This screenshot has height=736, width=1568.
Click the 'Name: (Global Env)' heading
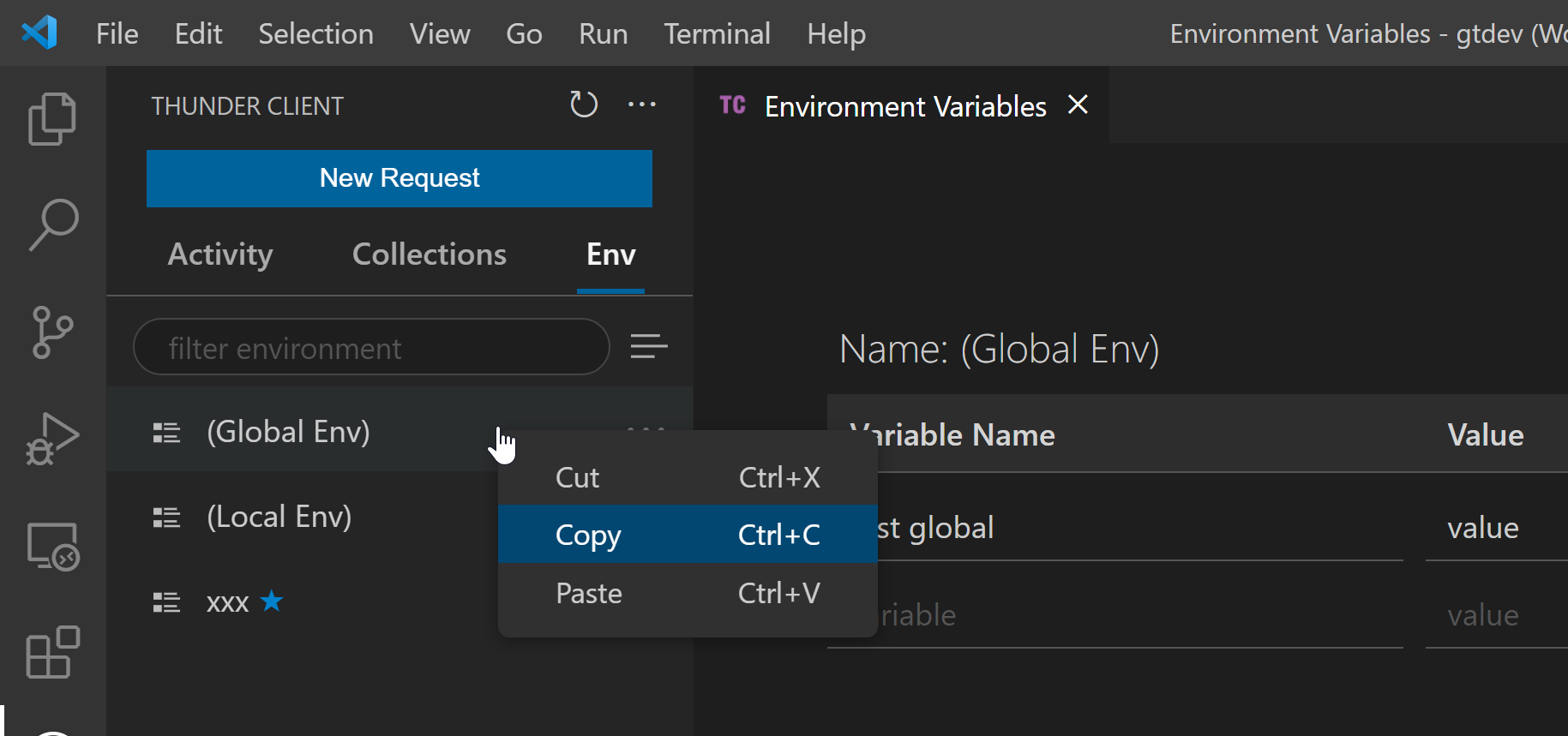(x=999, y=349)
